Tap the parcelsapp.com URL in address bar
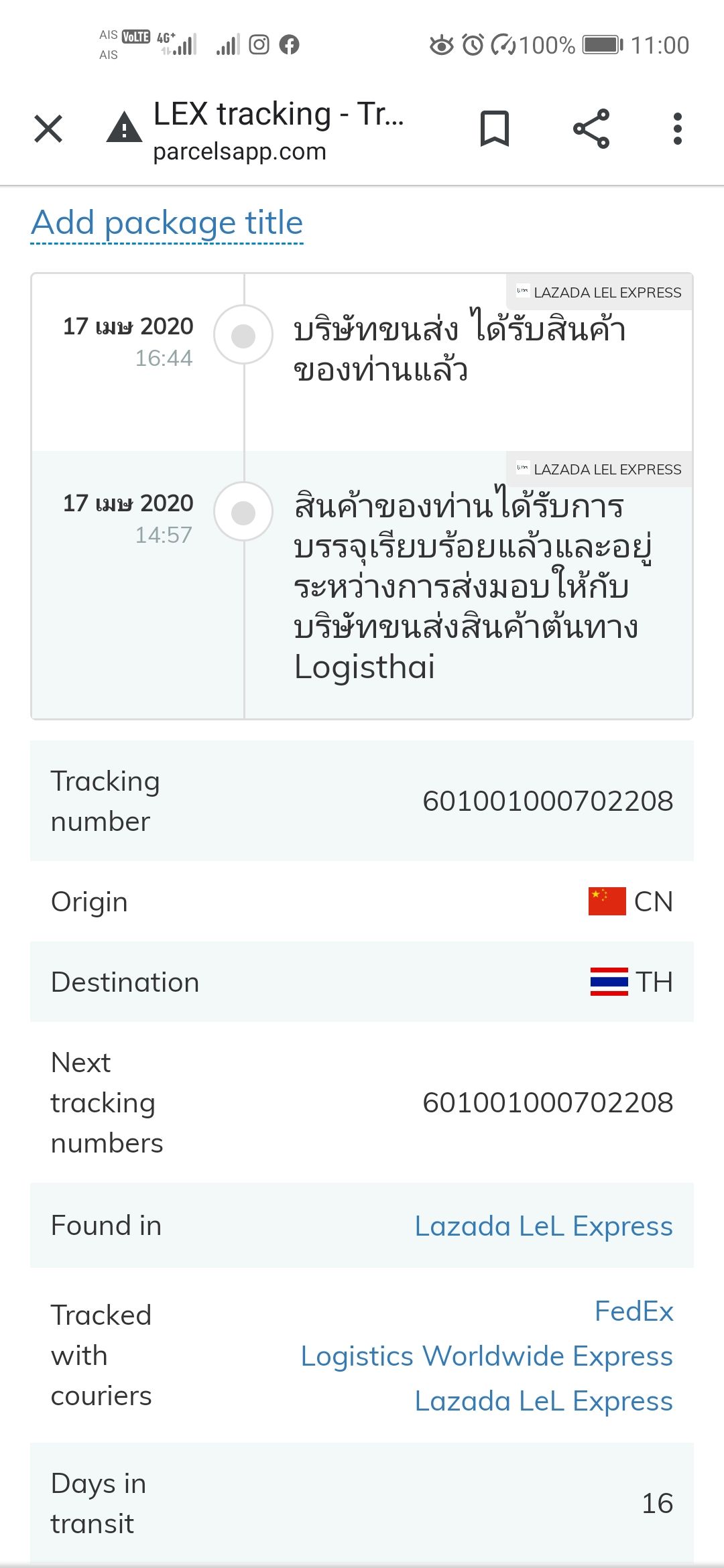 tap(239, 151)
